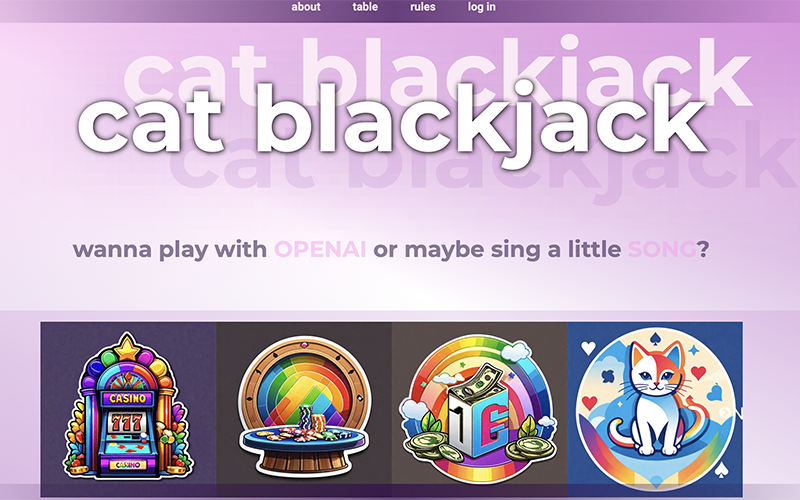Select the rainbow money box sticker

(480, 408)
